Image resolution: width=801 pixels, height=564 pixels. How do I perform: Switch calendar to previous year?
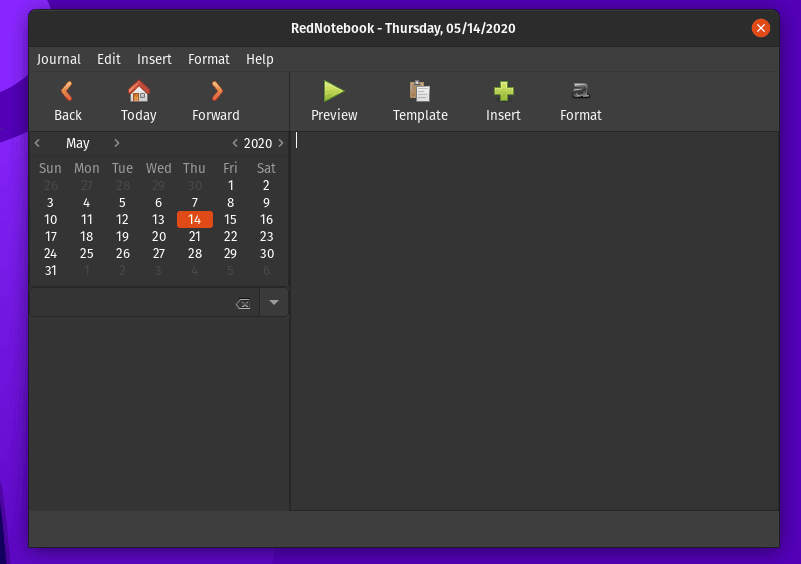[235, 143]
